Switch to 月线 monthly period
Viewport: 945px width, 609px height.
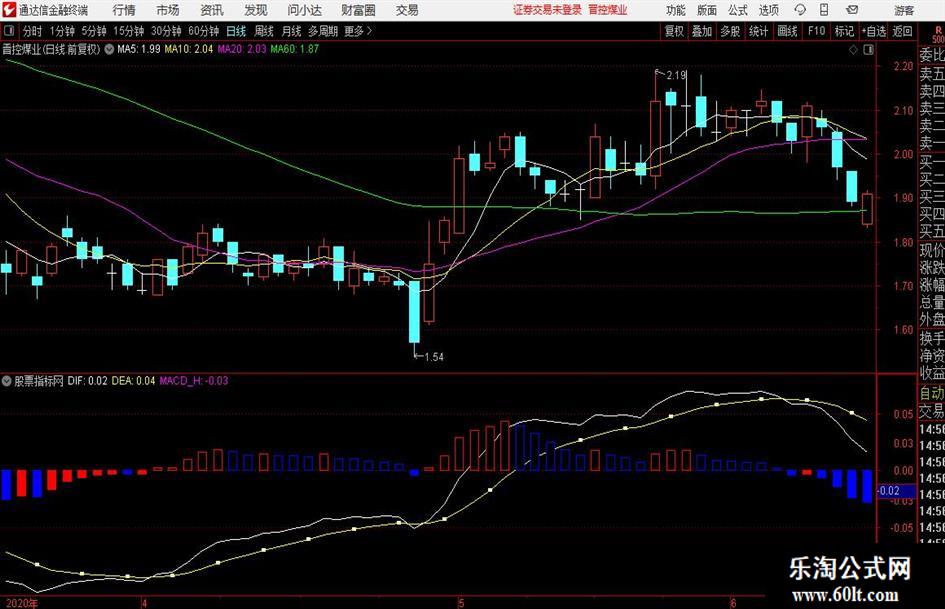pyautogui.click(x=291, y=31)
